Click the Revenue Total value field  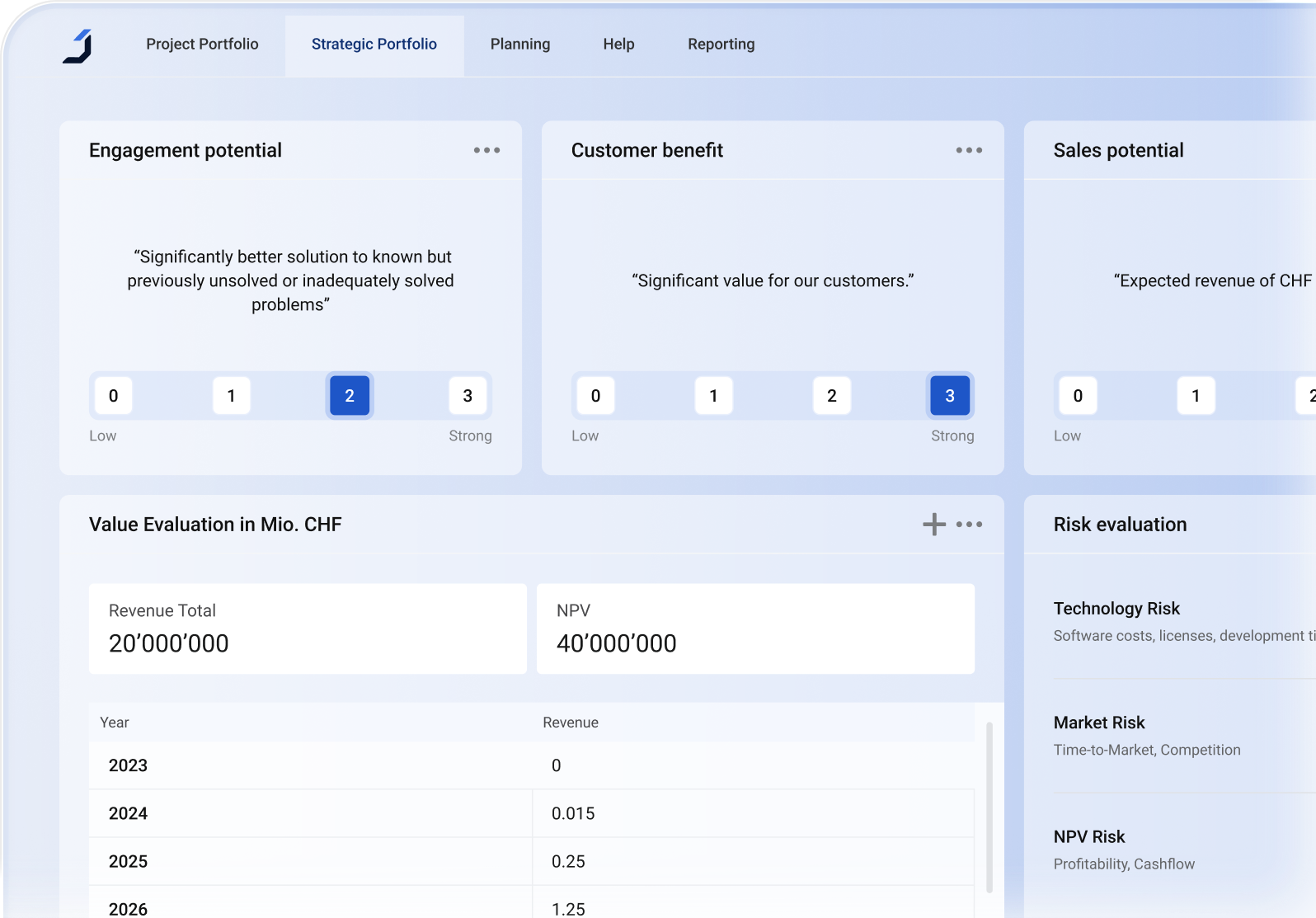point(308,629)
